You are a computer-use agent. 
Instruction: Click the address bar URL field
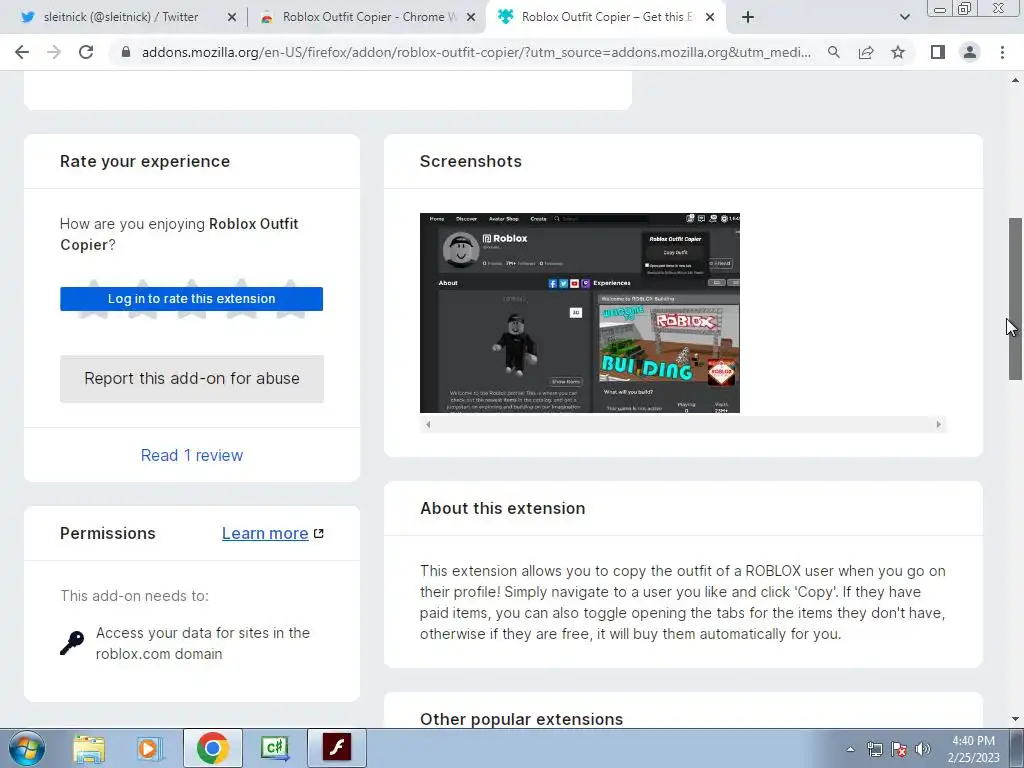tap(476, 52)
